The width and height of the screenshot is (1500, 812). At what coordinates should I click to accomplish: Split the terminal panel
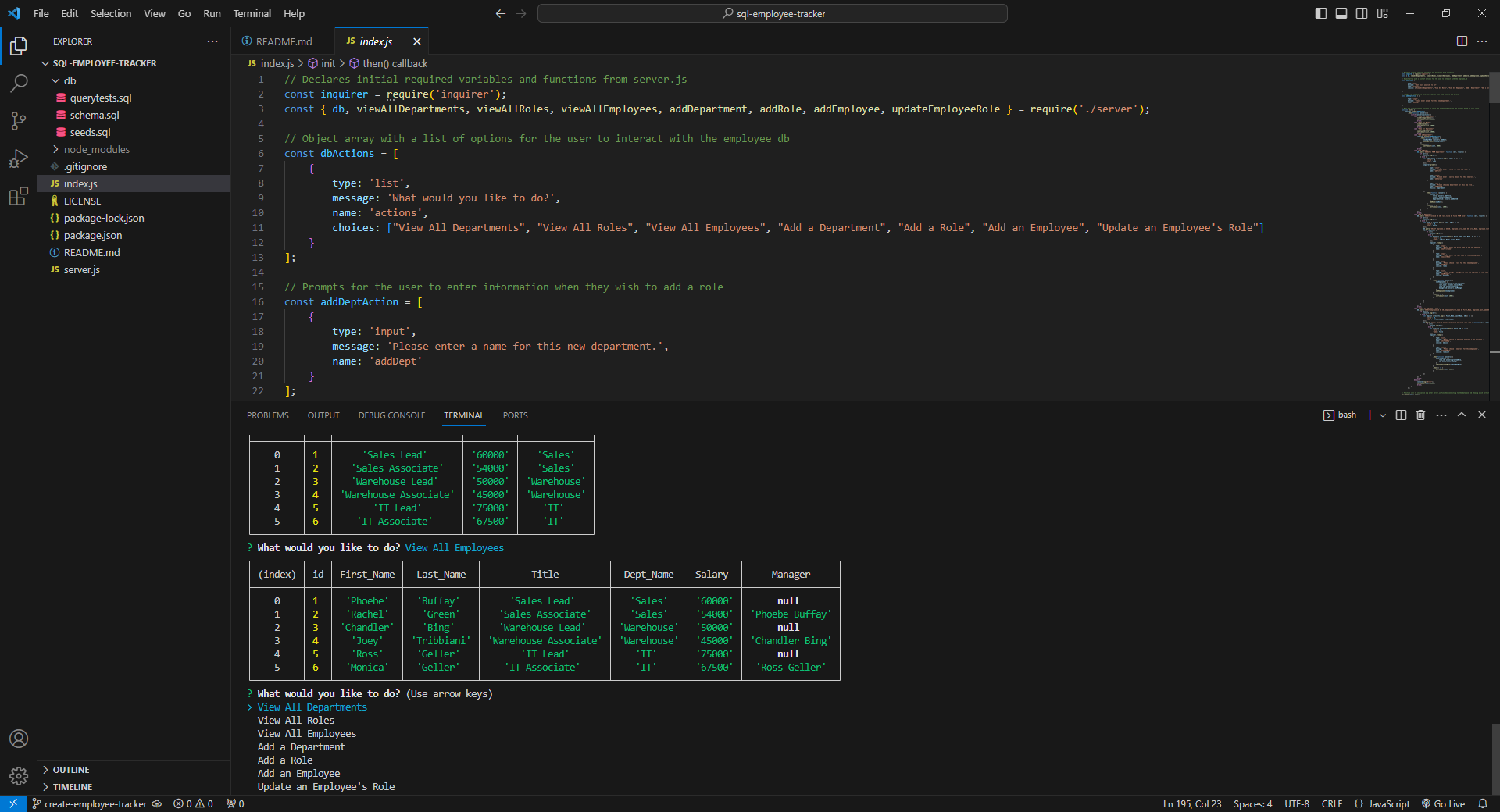point(1401,415)
